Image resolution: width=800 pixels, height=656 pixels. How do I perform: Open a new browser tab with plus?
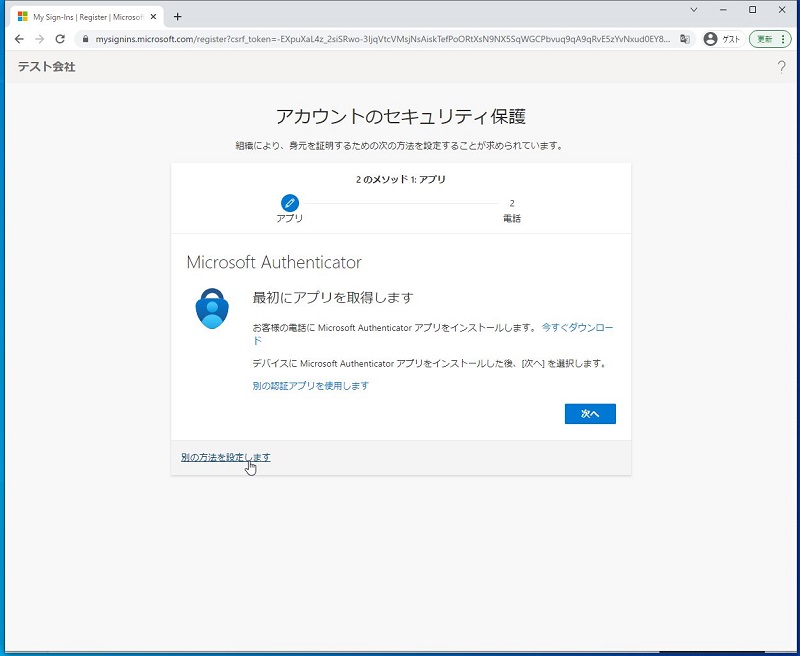coord(178,17)
